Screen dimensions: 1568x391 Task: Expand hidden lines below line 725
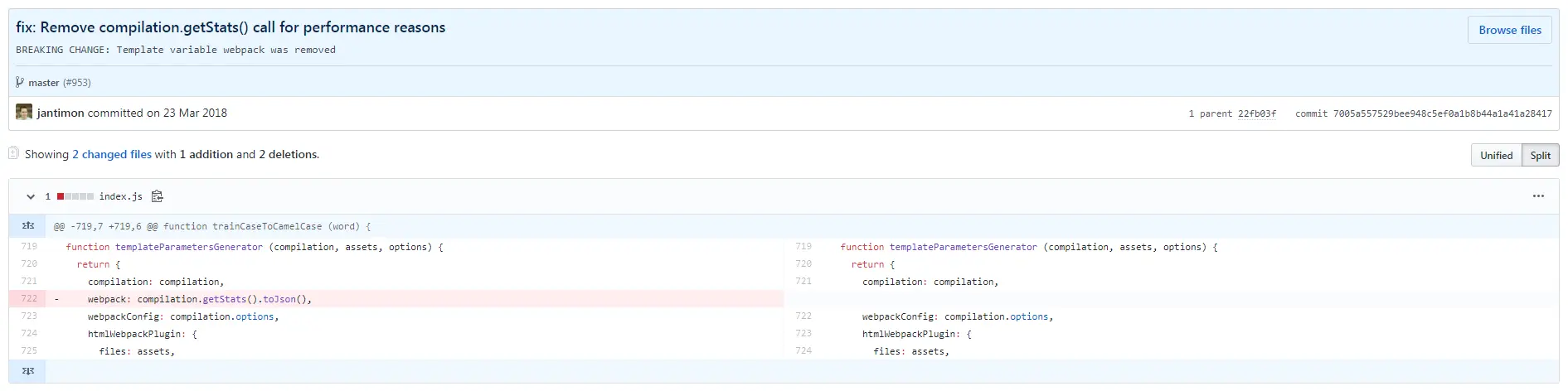point(27,371)
